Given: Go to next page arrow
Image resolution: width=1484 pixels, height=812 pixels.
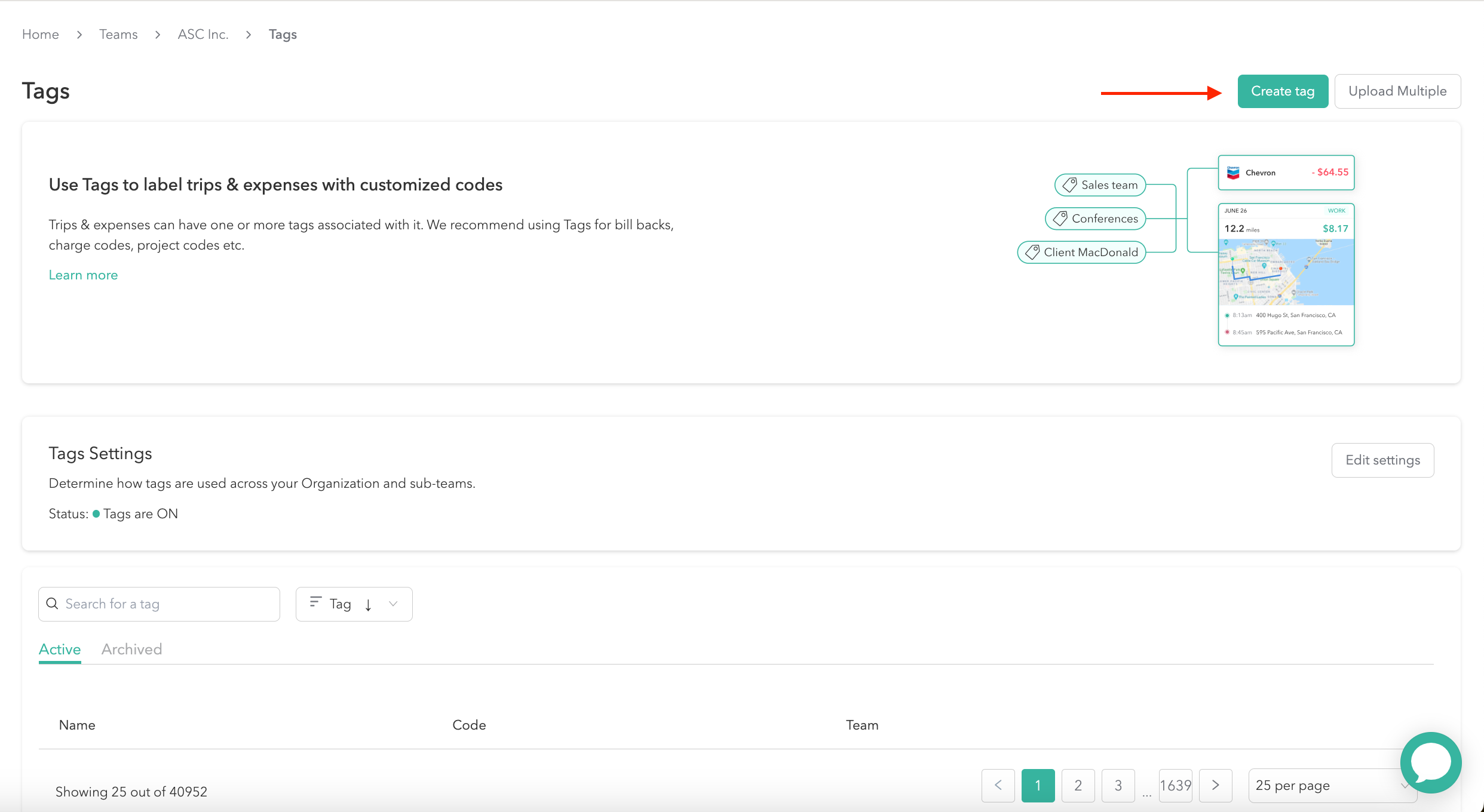Looking at the screenshot, I should (x=1215, y=785).
